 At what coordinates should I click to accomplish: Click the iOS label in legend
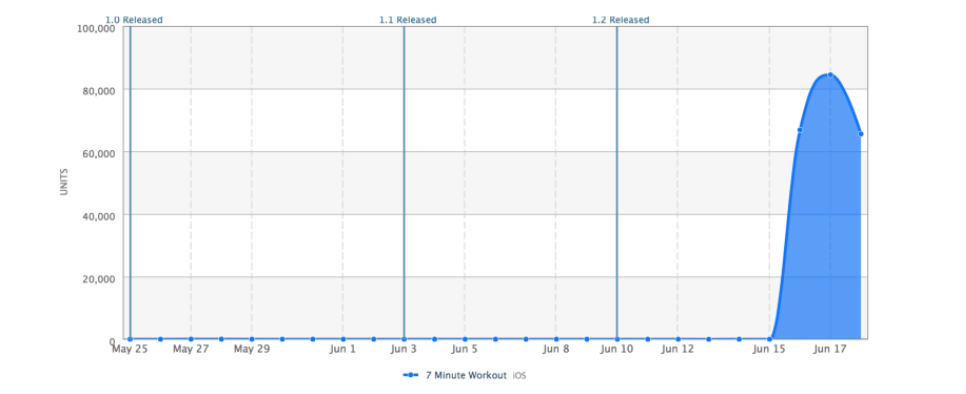point(519,376)
